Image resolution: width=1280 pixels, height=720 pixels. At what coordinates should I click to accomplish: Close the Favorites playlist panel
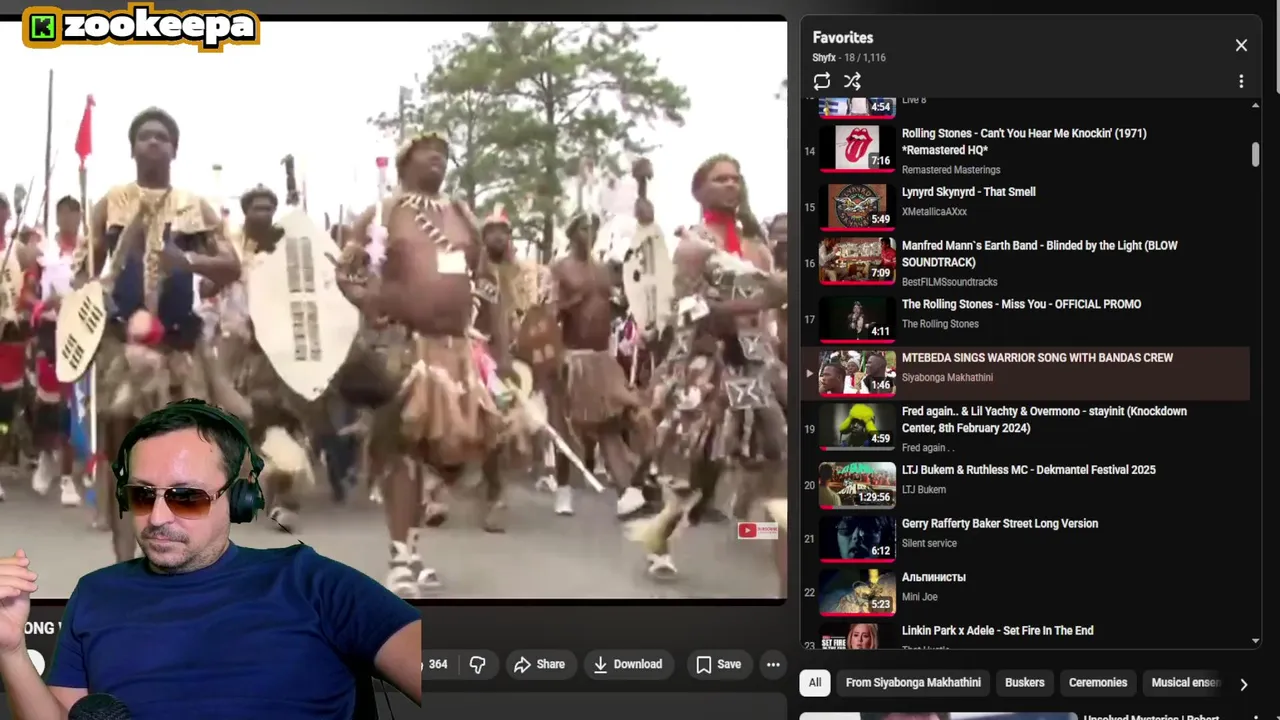(x=1241, y=45)
